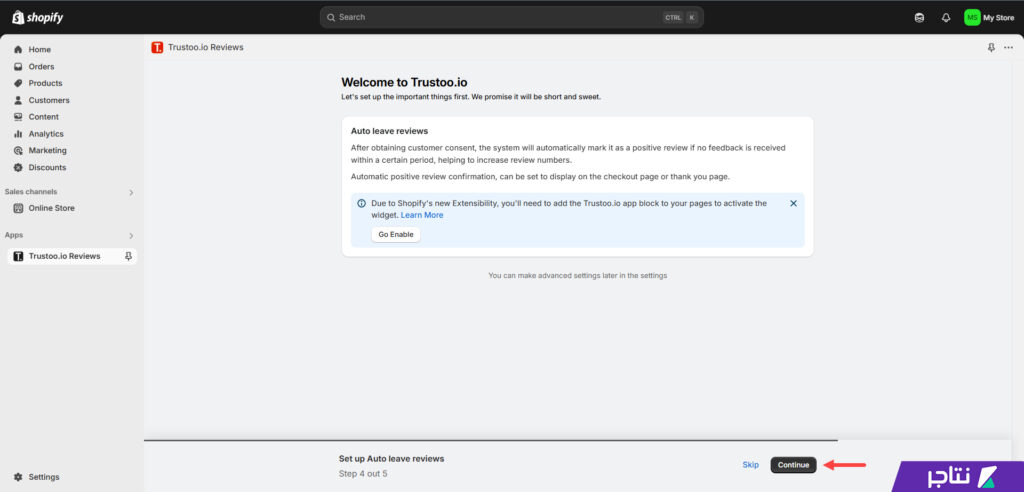Click the search magnifier icon

(x=331, y=17)
